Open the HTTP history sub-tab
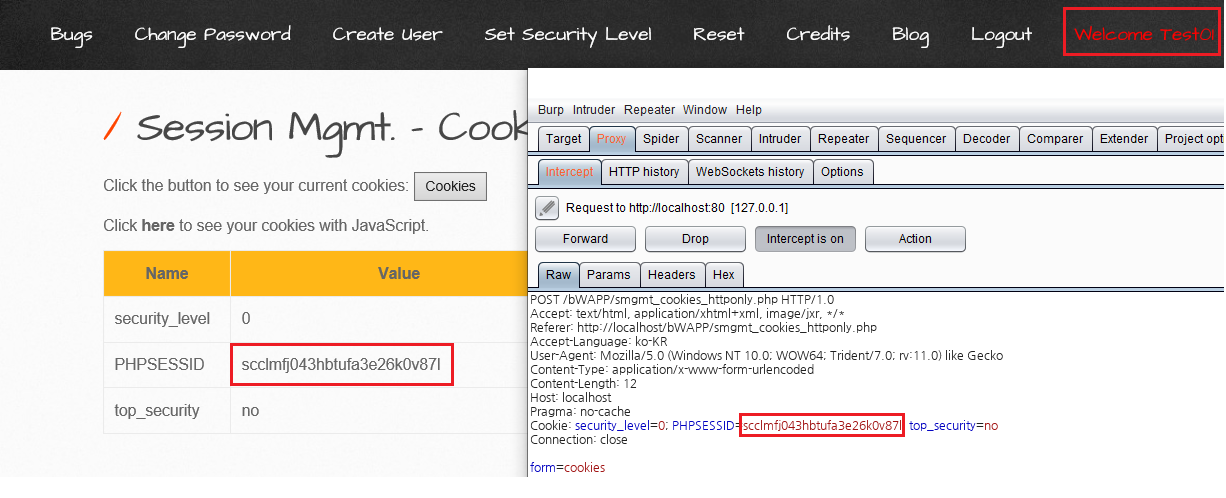Viewport: 1226px width, 498px height. pos(644,172)
